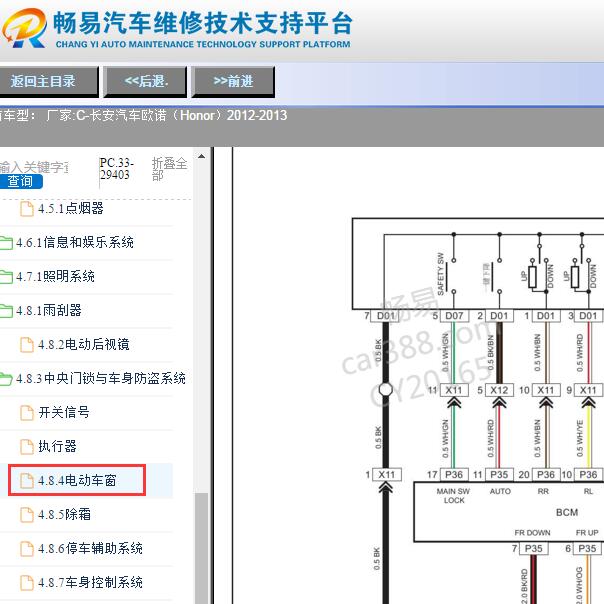The width and height of the screenshot is (604, 604).
Task: Click the open folder icon of 4.8.3
Action: [6, 379]
